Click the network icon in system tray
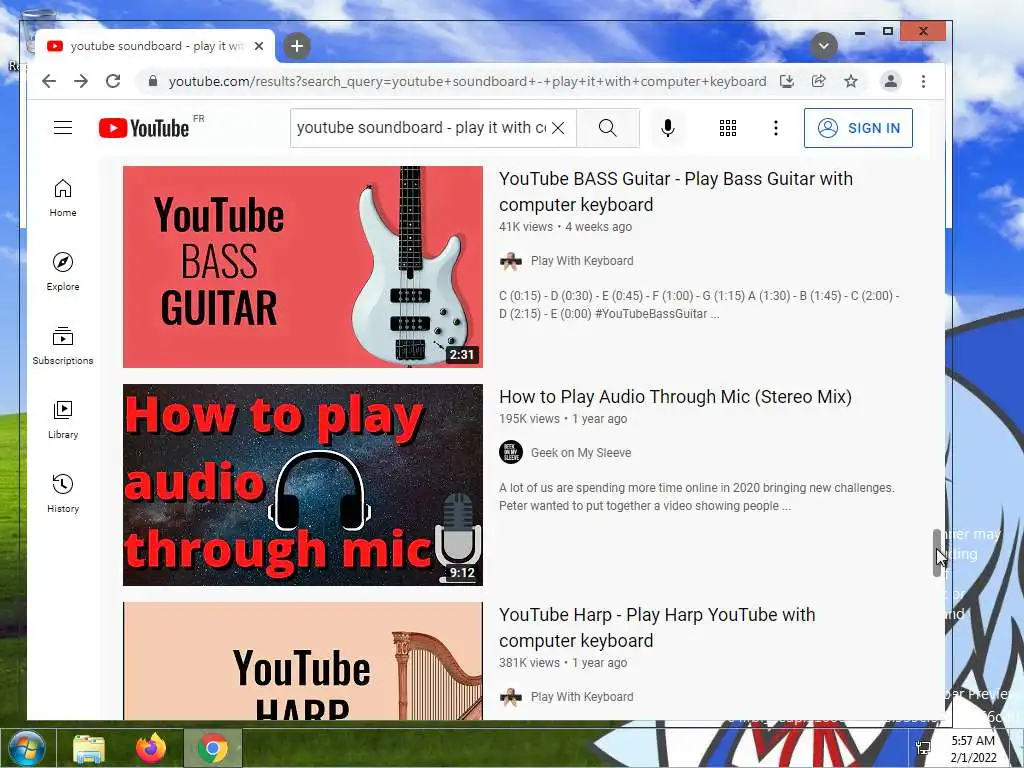The height and width of the screenshot is (768, 1024). coord(923,748)
